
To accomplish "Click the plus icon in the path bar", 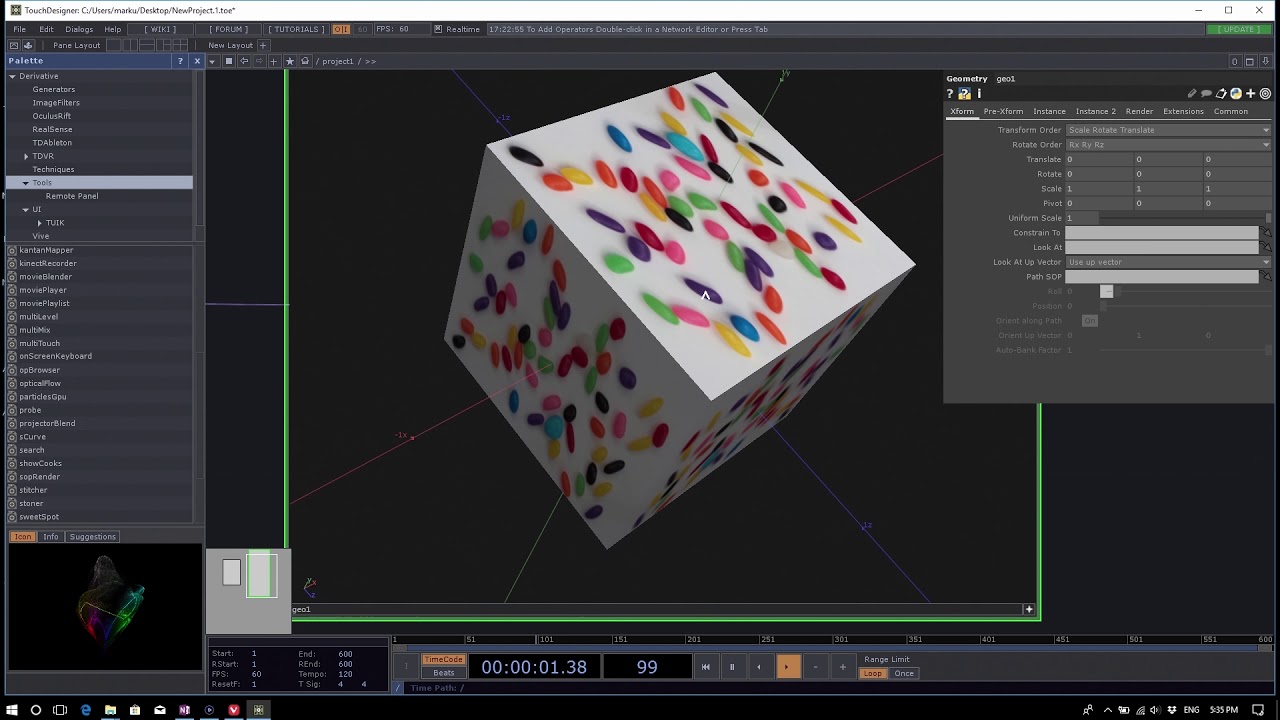I will [273, 61].
